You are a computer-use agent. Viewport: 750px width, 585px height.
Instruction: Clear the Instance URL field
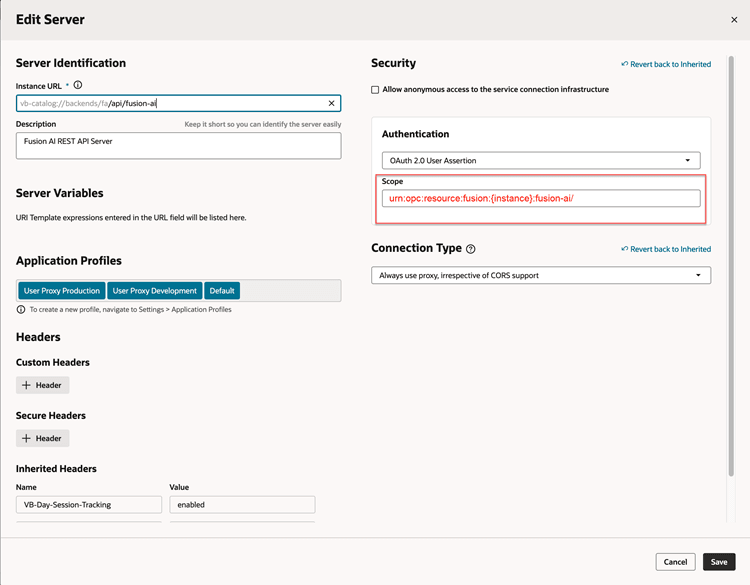(x=331, y=103)
